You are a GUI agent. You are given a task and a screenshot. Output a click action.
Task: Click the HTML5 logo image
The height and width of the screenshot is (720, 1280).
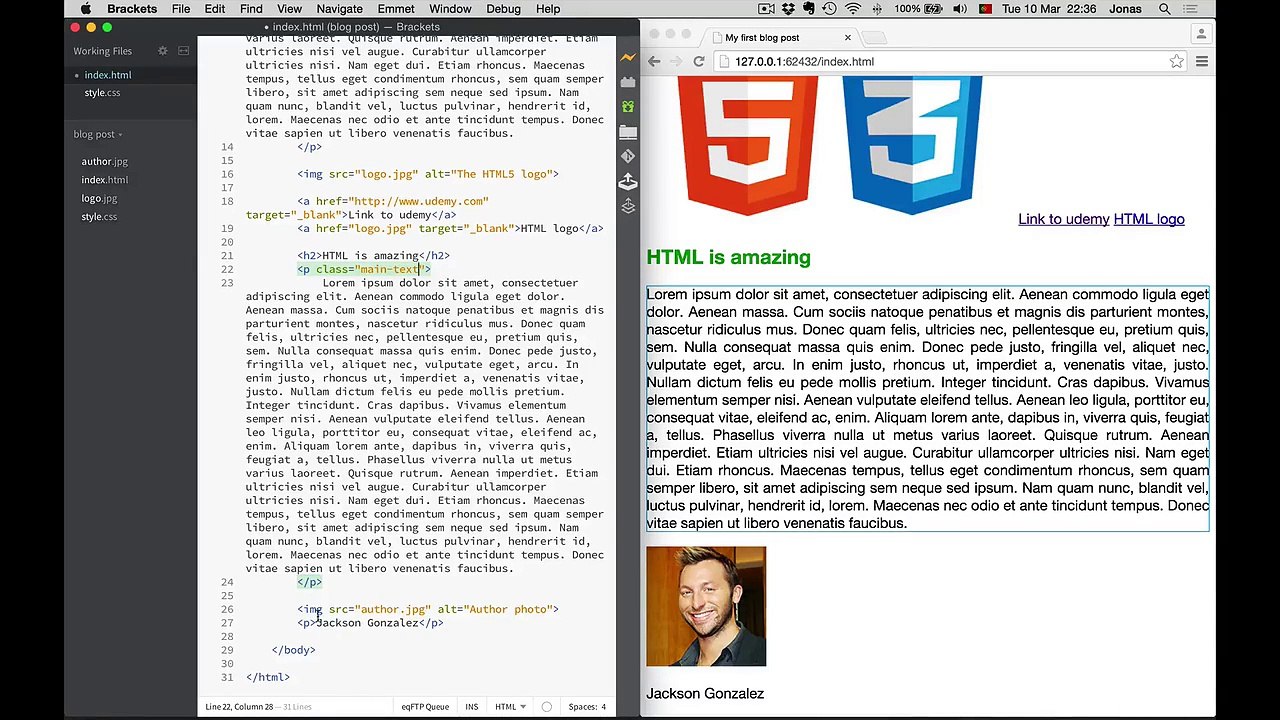pyautogui.click(x=747, y=146)
